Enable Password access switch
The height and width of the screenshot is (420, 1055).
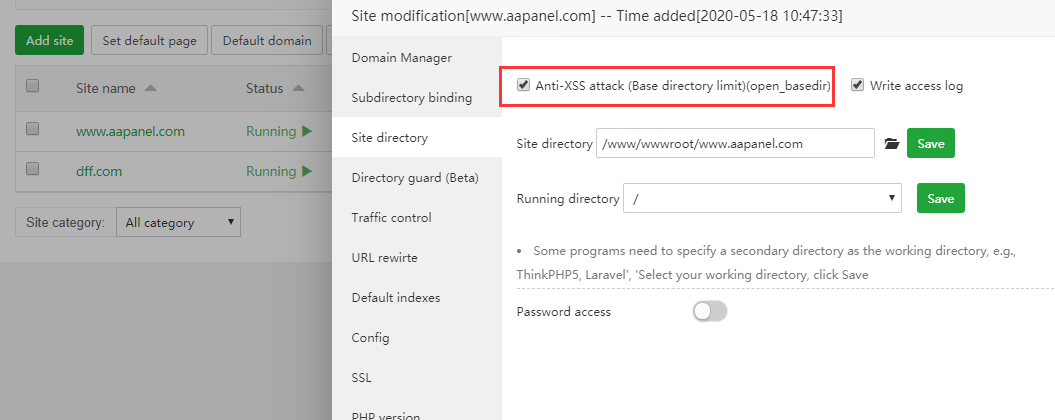pos(710,312)
